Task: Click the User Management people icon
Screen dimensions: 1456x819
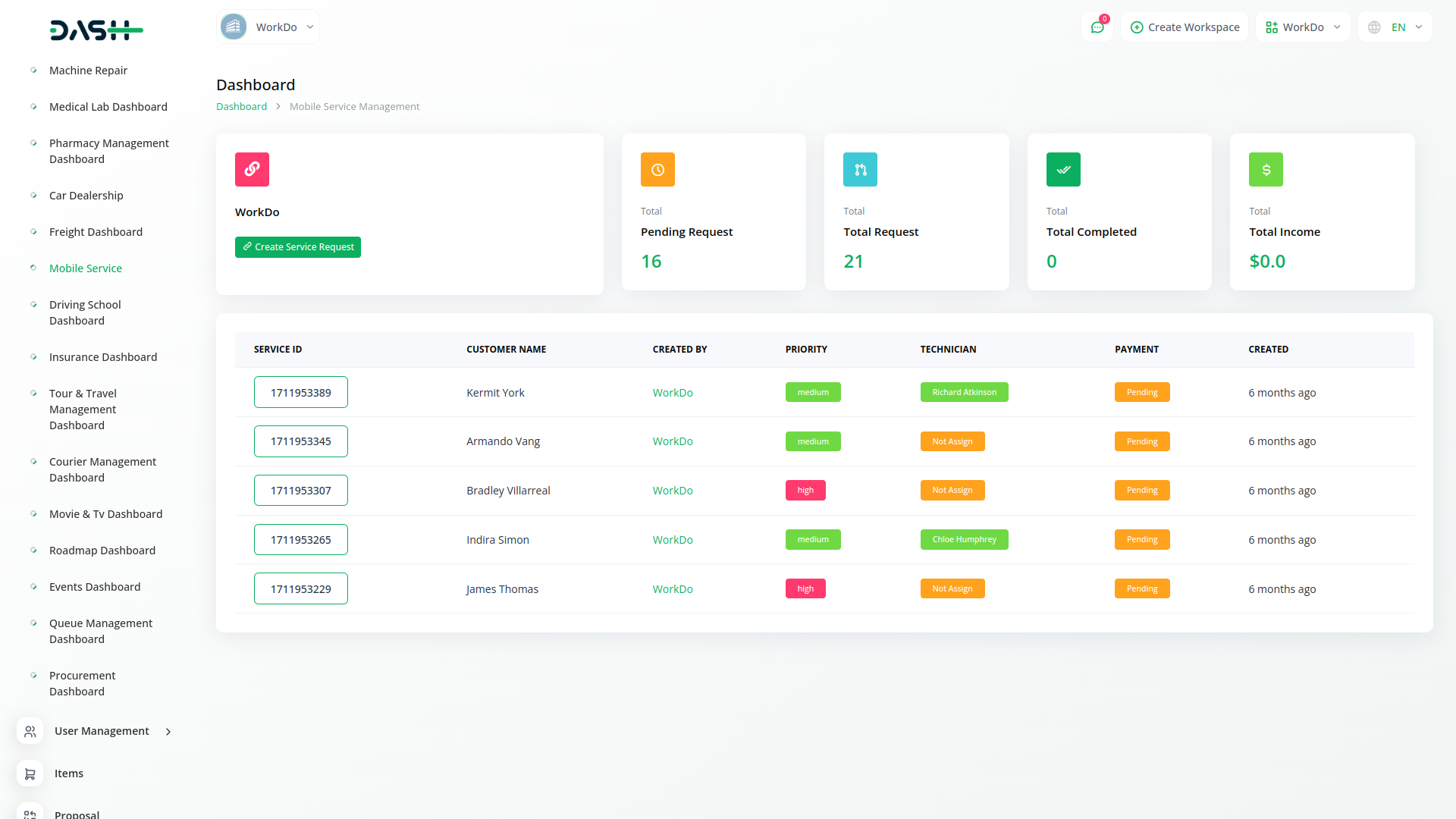Action: (30, 731)
